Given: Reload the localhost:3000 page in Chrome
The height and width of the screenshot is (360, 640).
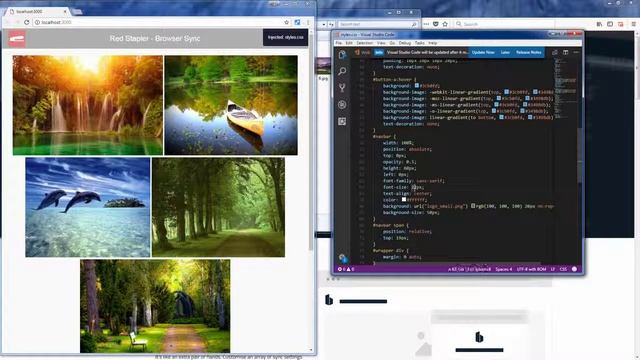Looking at the screenshot, I should (x=27, y=22).
